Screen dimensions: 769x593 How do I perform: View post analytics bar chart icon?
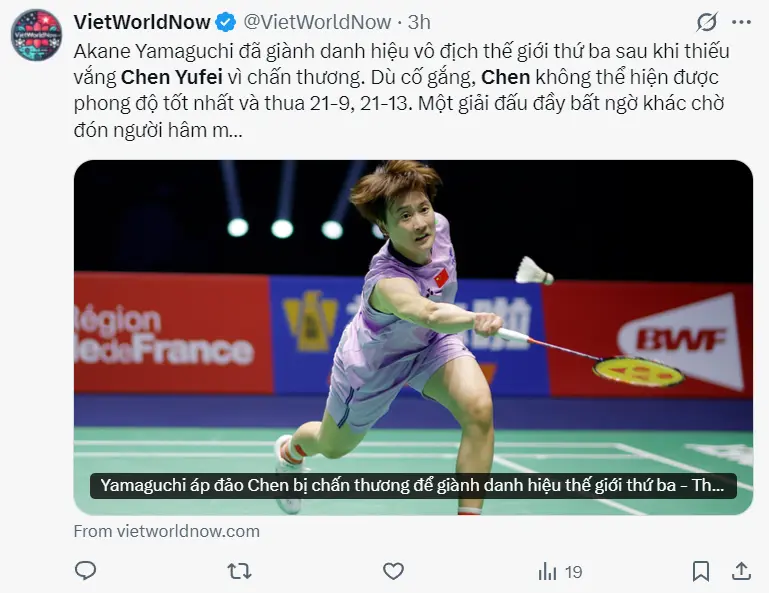click(547, 572)
